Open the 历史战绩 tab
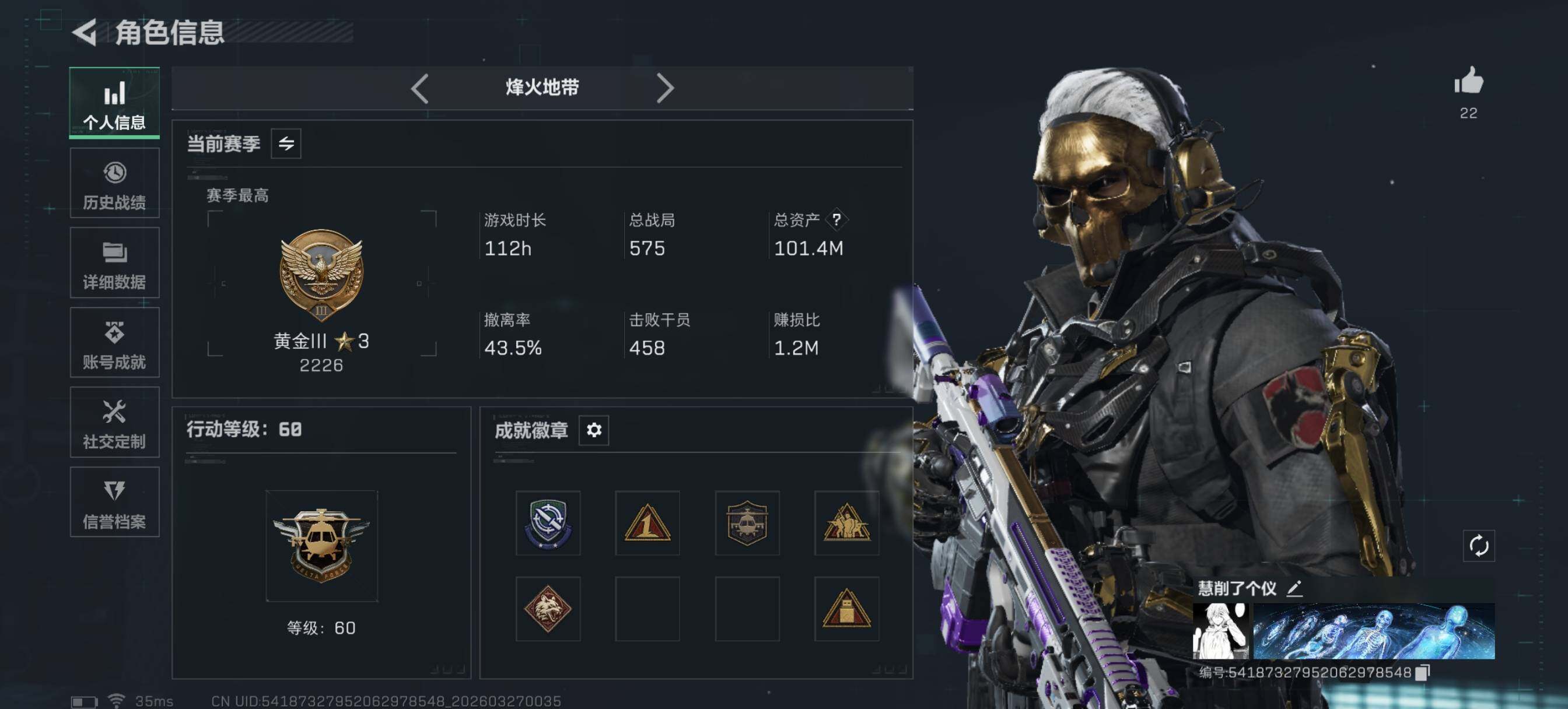This screenshot has width=1568, height=709. [x=114, y=183]
